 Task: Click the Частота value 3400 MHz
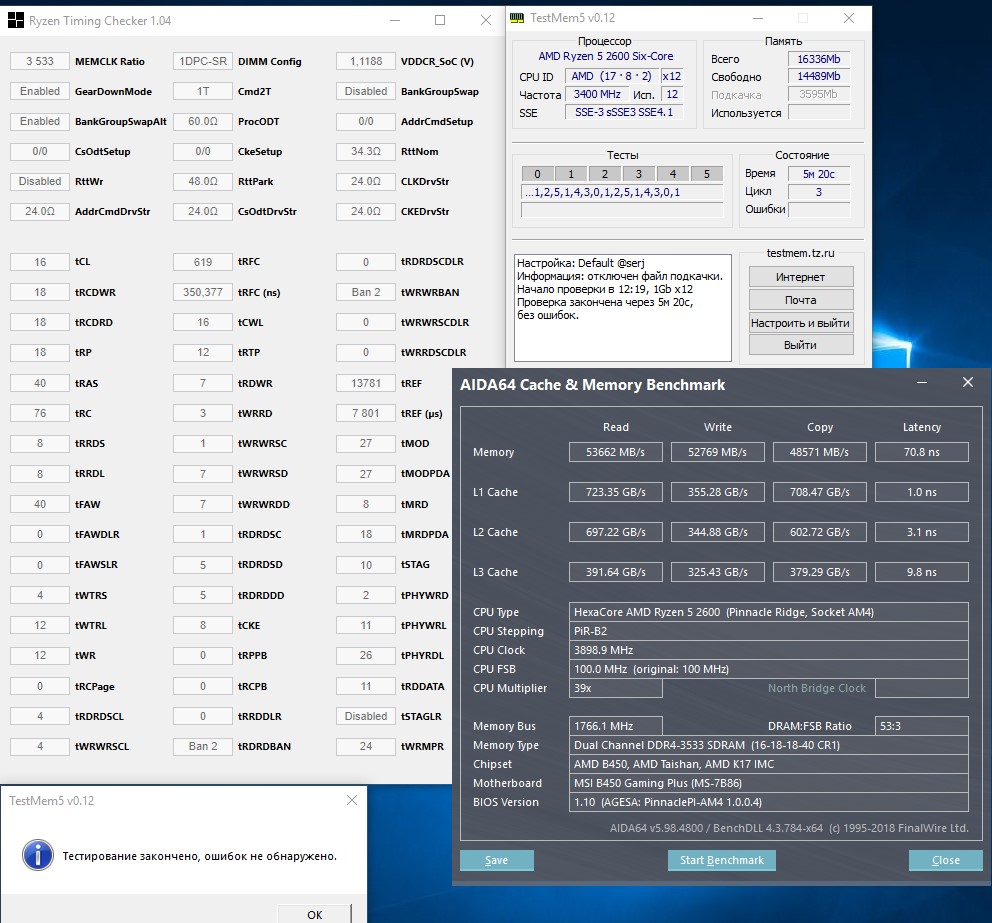597,94
